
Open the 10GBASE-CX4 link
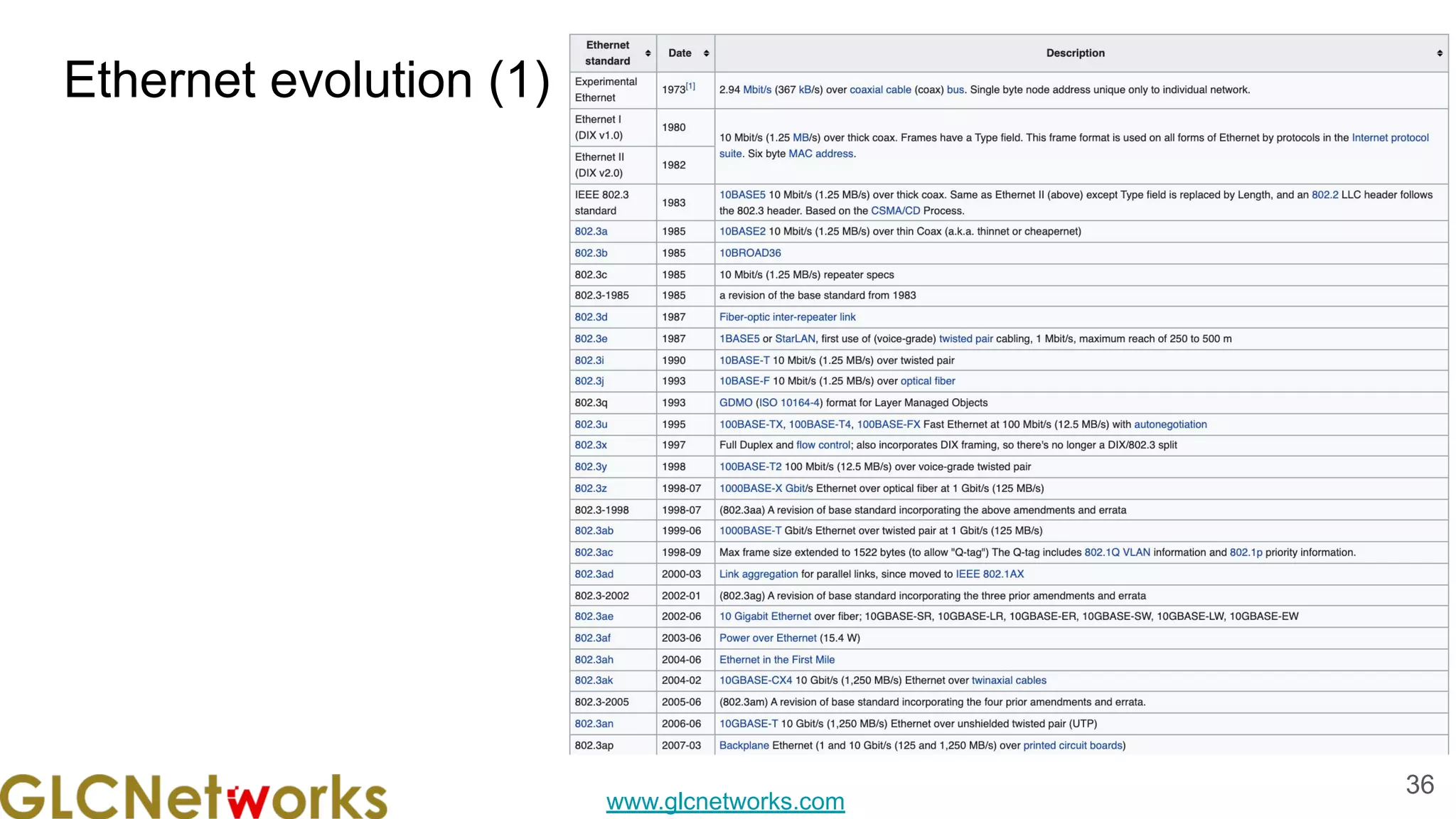(756, 680)
